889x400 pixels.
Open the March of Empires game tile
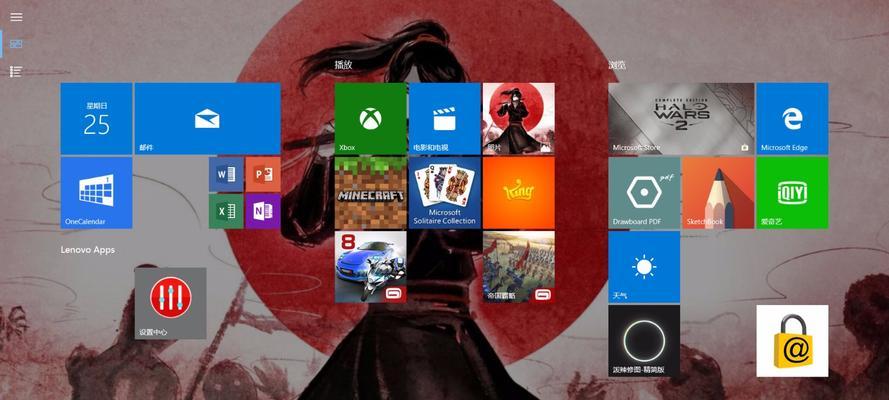(519, 267)
